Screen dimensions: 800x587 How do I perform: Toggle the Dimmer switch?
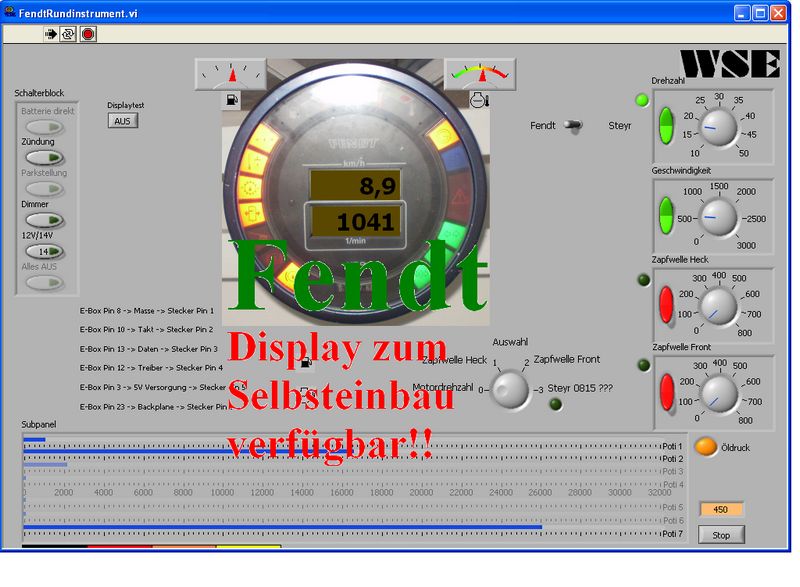pyautogui.click(x=44, y=220)
